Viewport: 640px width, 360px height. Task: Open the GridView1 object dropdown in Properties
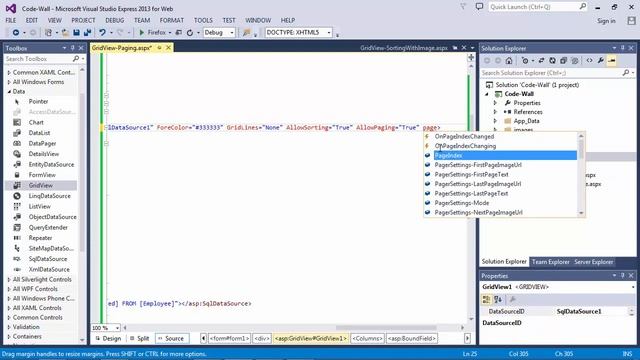(633, 287)
